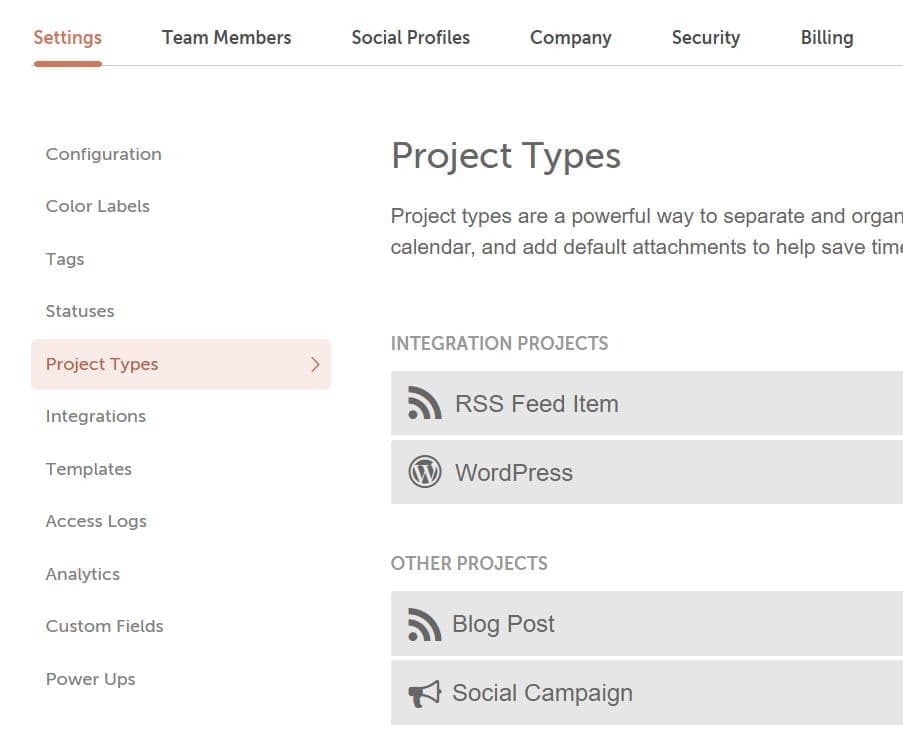Click the Project Types page title
Image resolution: width=903 pixels, height=729 pixels.
click(x=506, y=157)
